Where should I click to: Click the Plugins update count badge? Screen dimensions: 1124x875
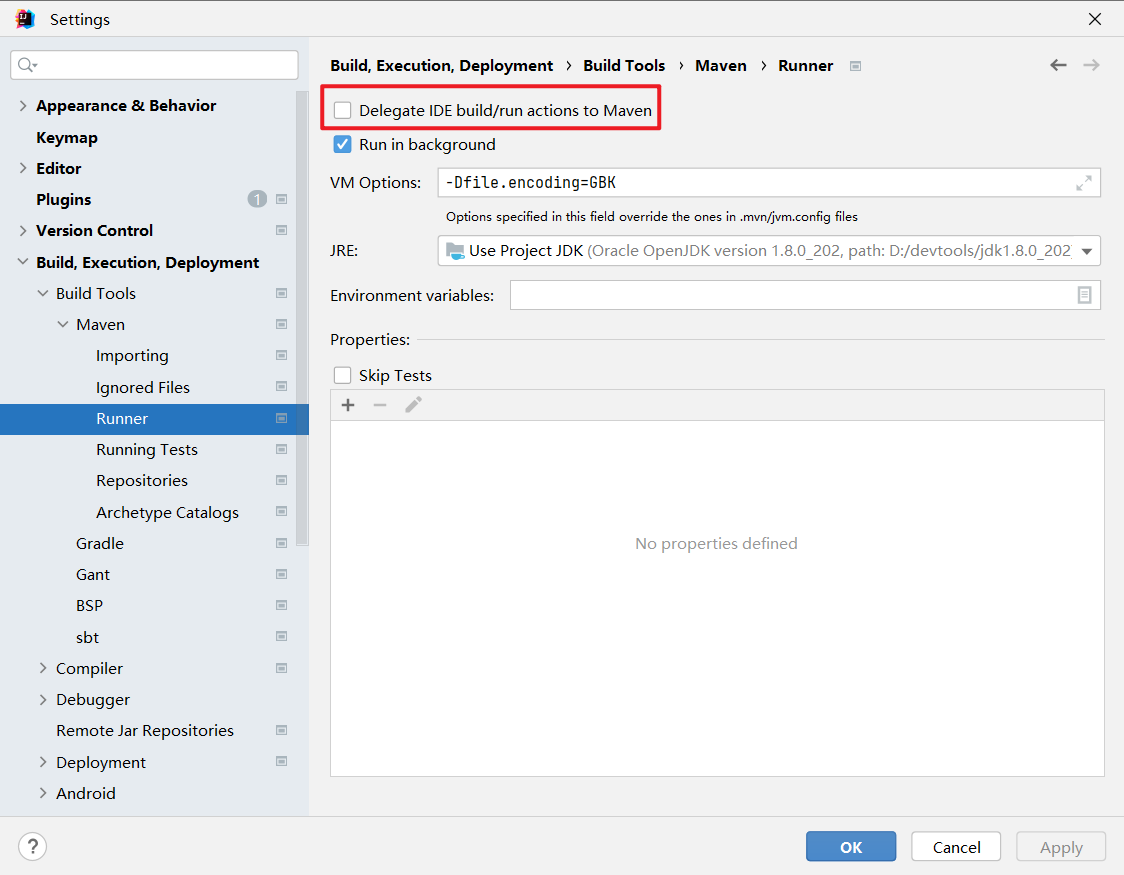(x=257, y=199)
